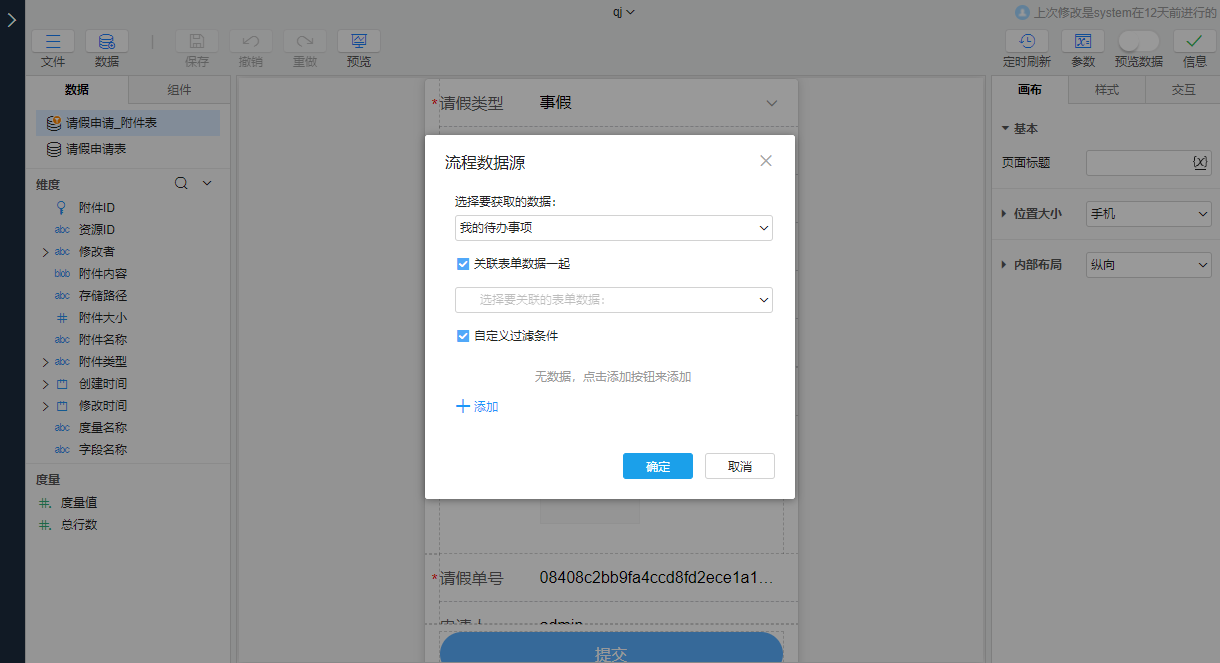The image size is (1220, 663).
Task: Uncheck the 关联表单数据一起 checkbox
Action: coord(463,264)
